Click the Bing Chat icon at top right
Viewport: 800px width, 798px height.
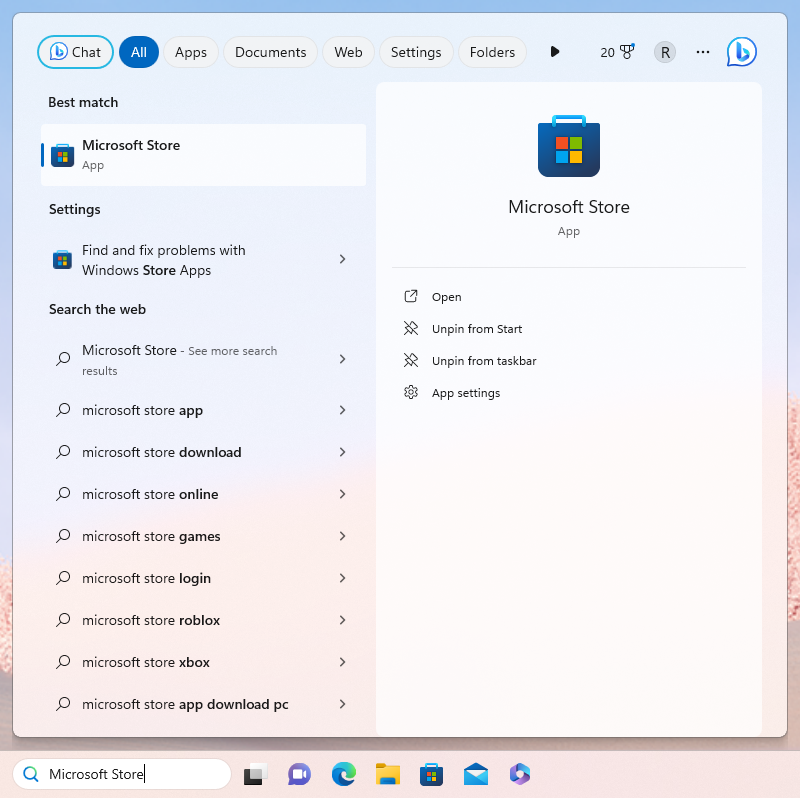(x=741, y=52)
